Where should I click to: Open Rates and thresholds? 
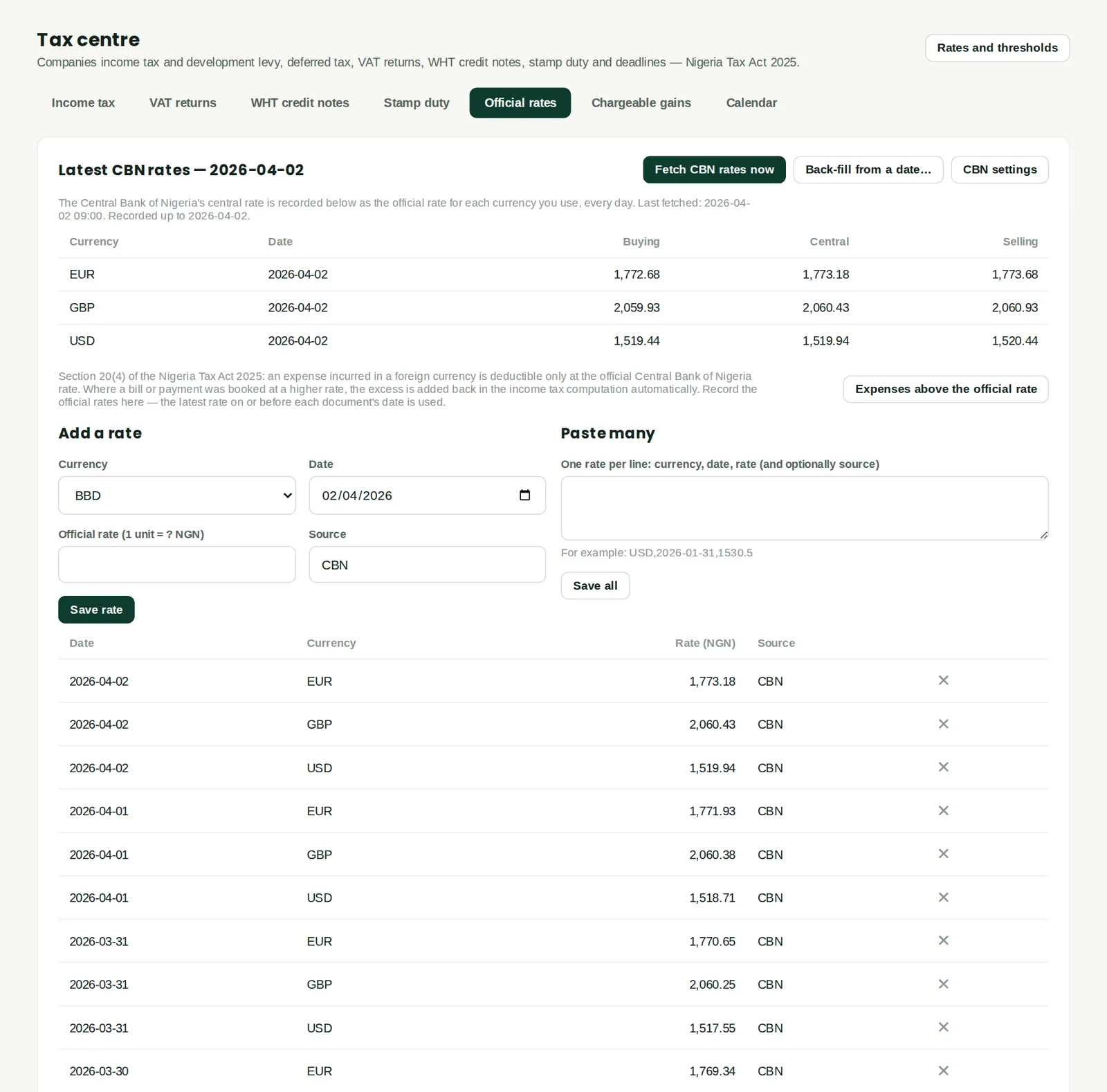[997, 48]
